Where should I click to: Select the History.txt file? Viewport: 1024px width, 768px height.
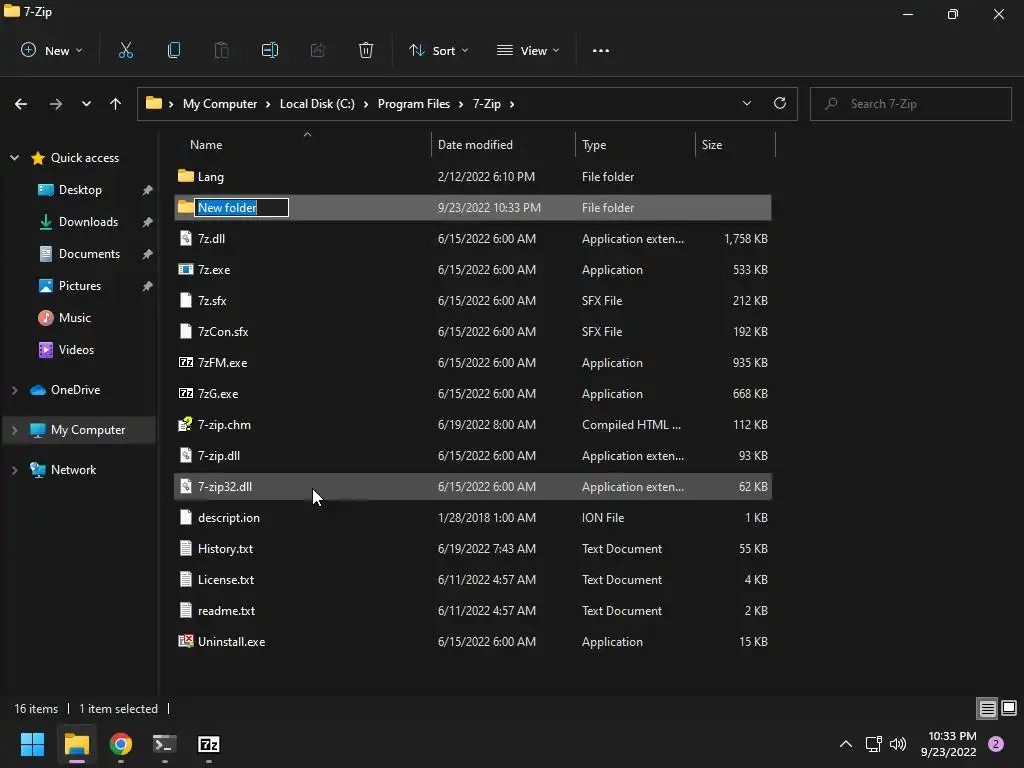pyautogui.click(x=473, y=549)
